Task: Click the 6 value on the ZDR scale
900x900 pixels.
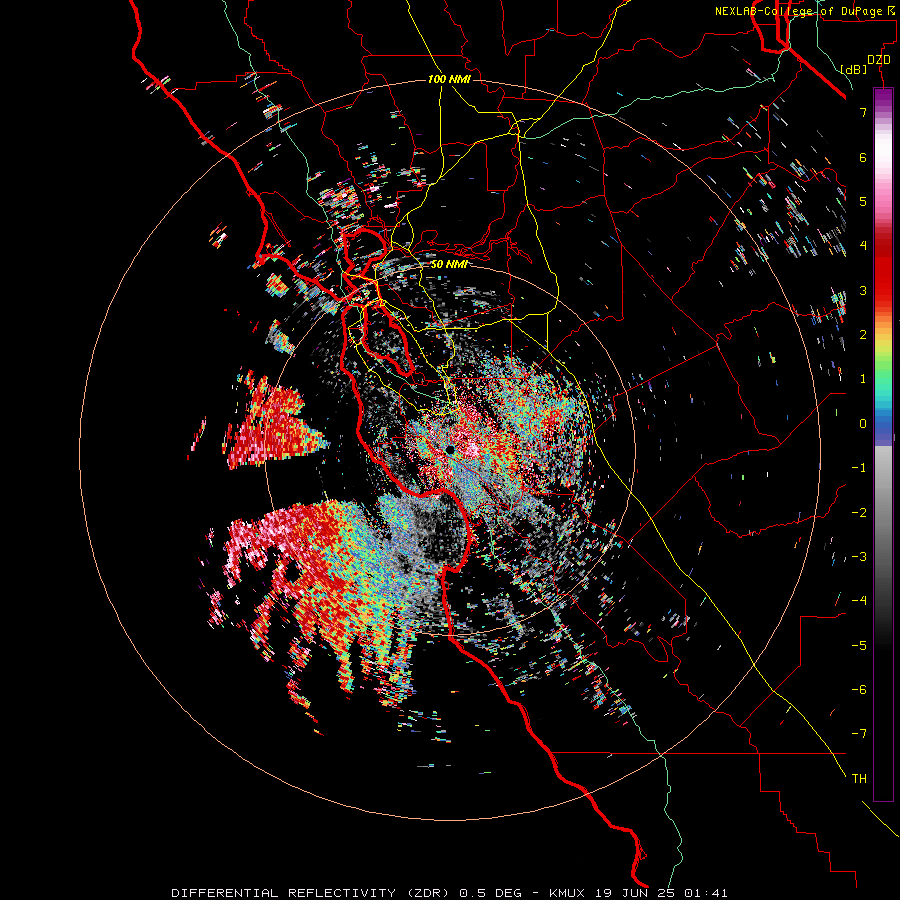Action: pos(863,157)
